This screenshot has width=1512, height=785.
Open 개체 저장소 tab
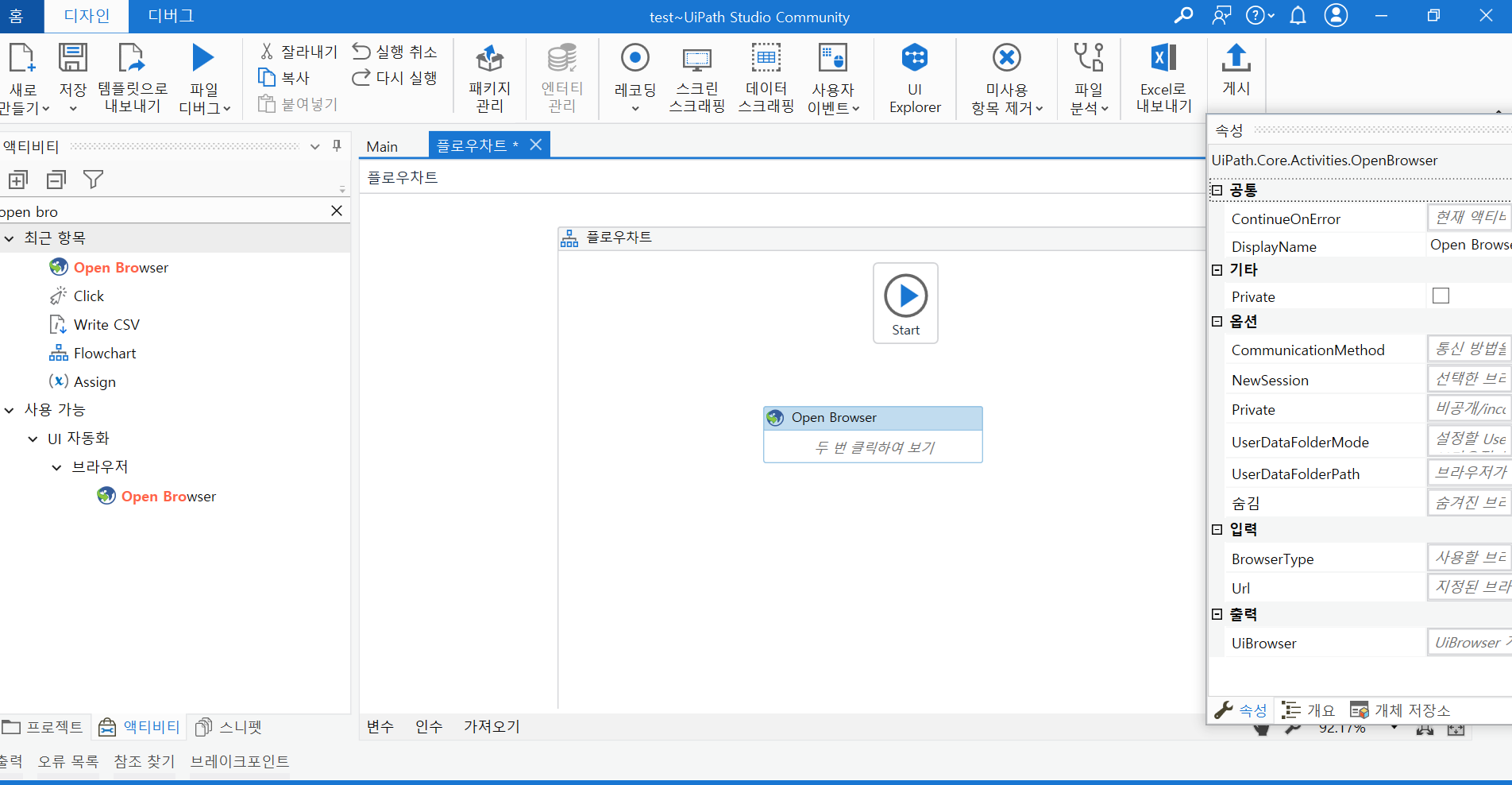[x=1401, y=710]
